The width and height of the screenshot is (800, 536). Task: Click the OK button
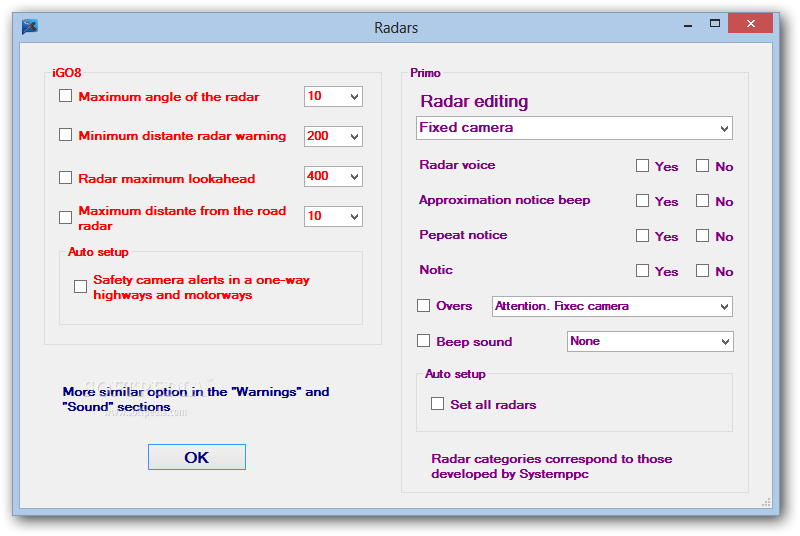(197, 457)
